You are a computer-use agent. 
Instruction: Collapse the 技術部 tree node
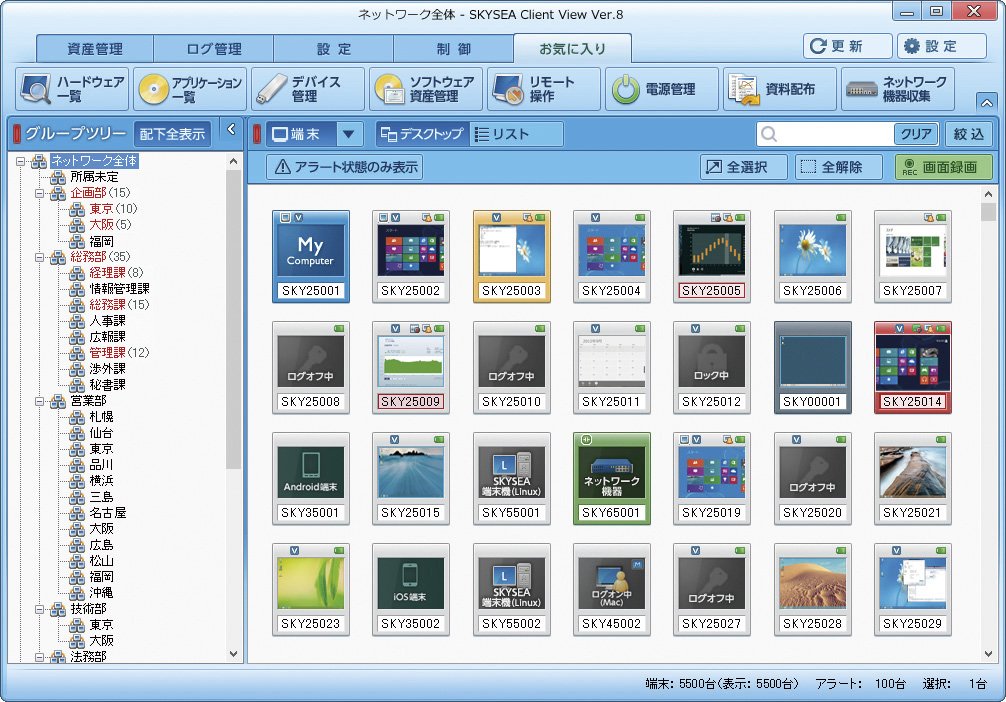pos(40,610)
